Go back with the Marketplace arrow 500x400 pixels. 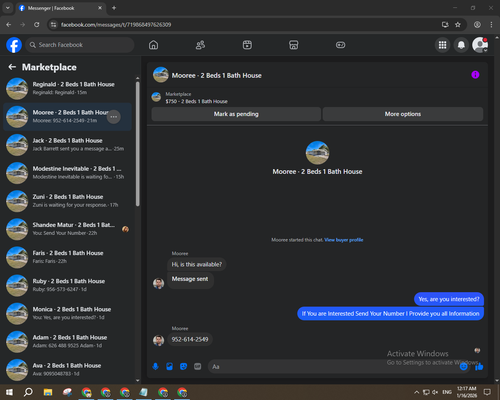12,67
